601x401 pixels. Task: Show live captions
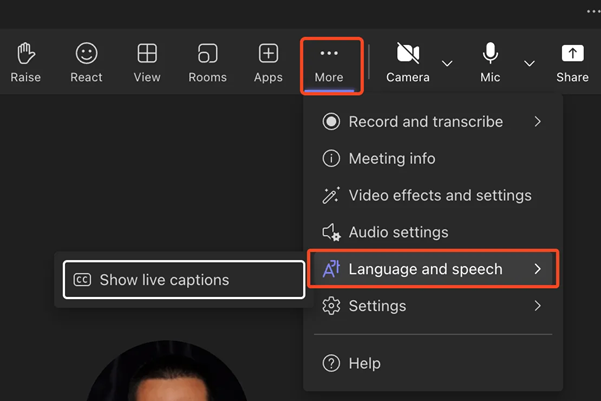coord(184,279)
